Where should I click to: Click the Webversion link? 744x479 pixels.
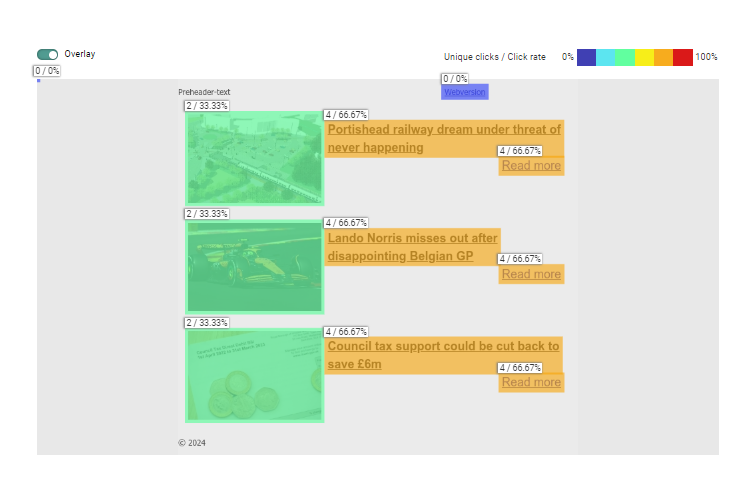point(465,92)
